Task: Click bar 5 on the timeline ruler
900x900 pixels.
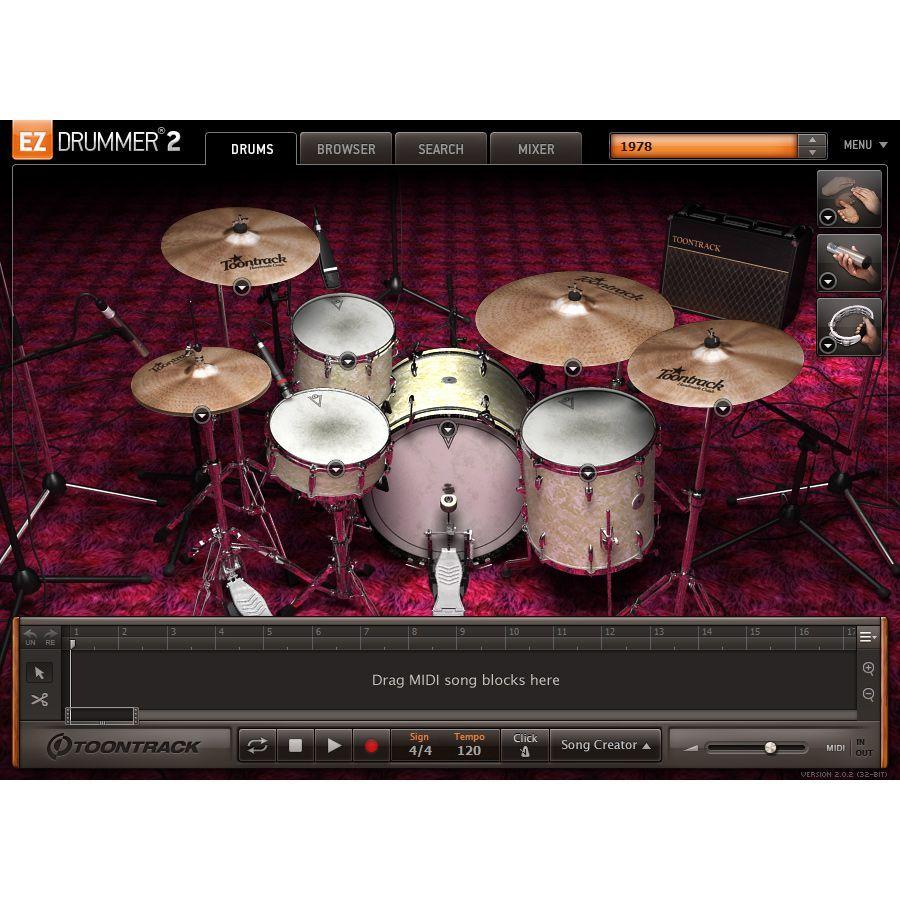Action: (x=269, y=632)
